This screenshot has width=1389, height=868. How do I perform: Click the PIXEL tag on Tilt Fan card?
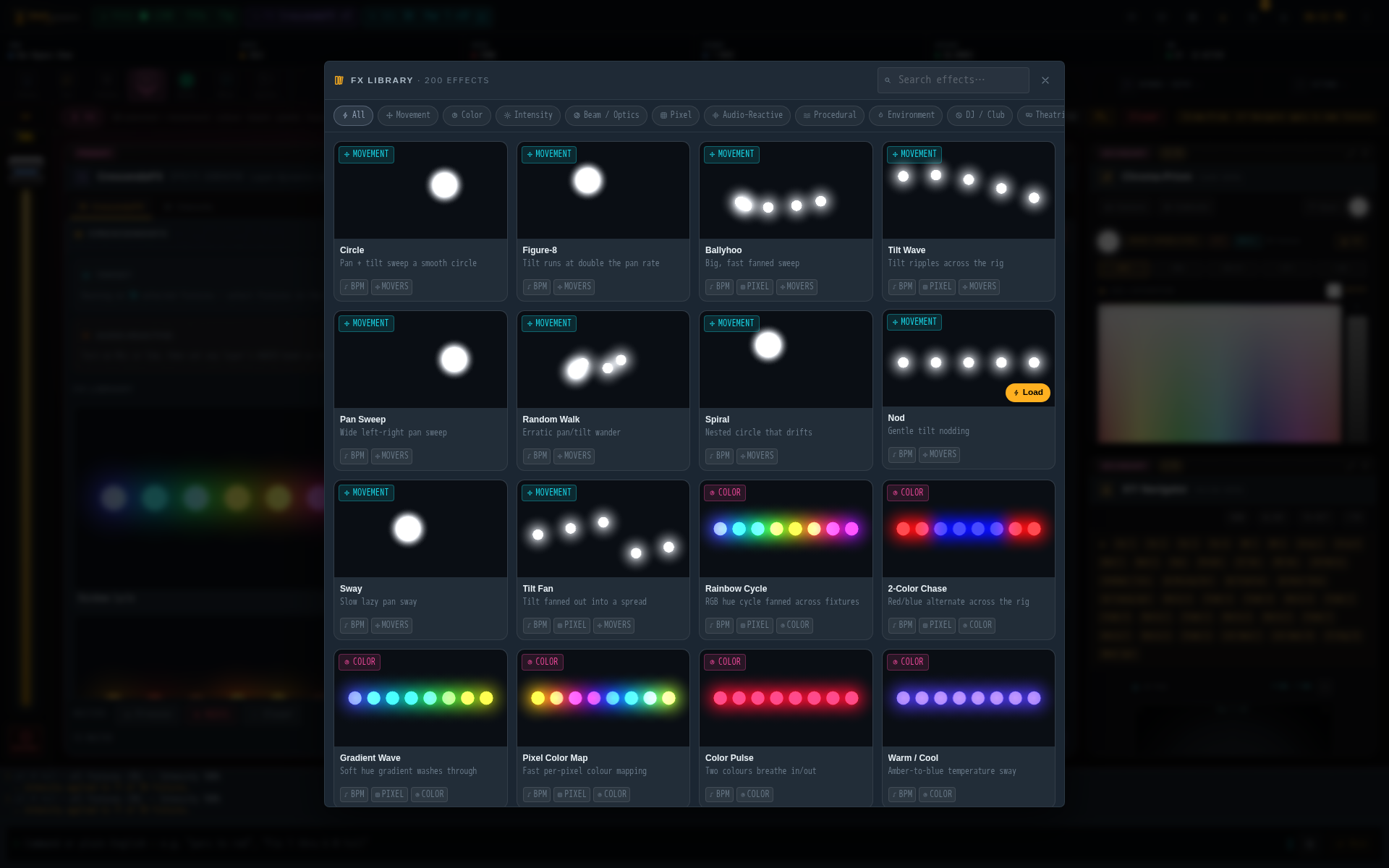point(572,626)
